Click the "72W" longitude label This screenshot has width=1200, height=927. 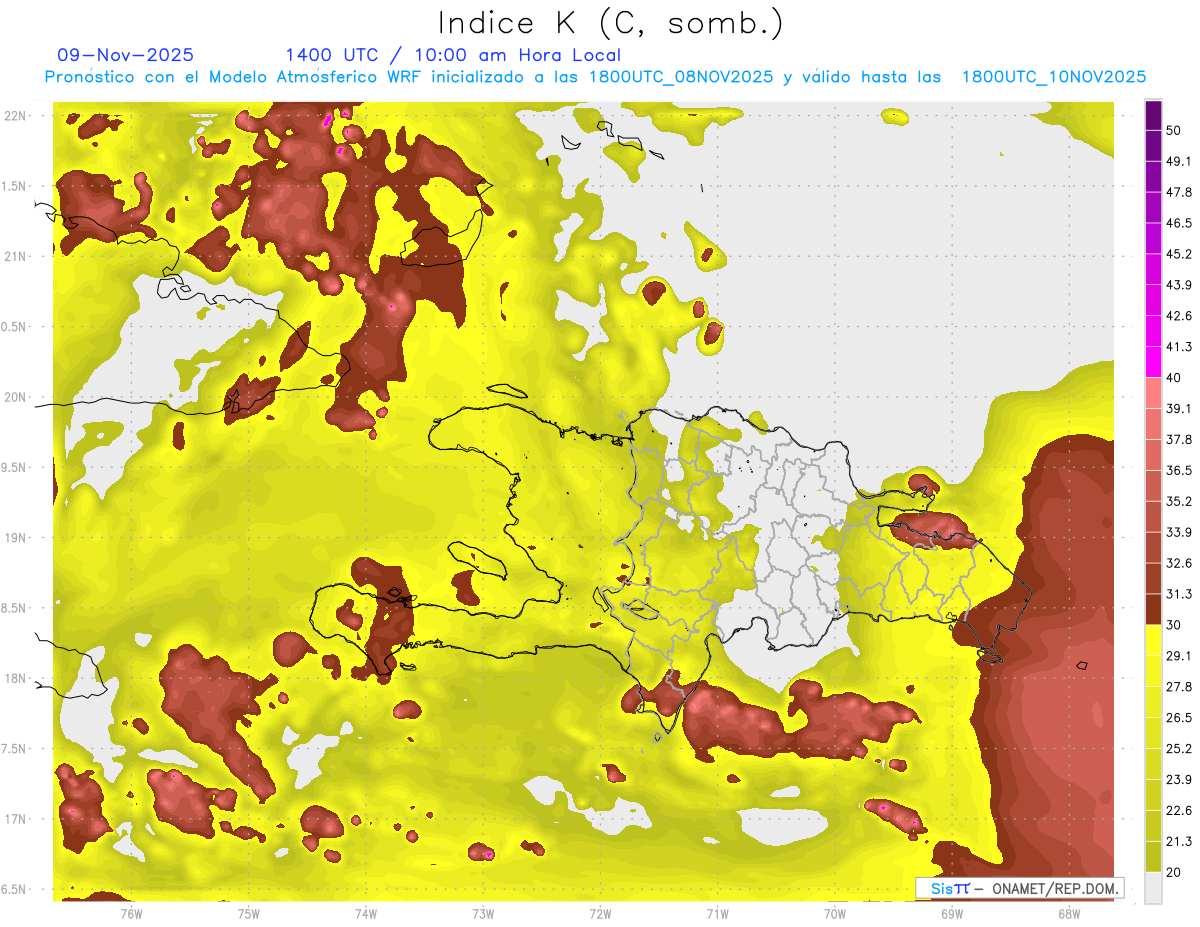point(600,913)
